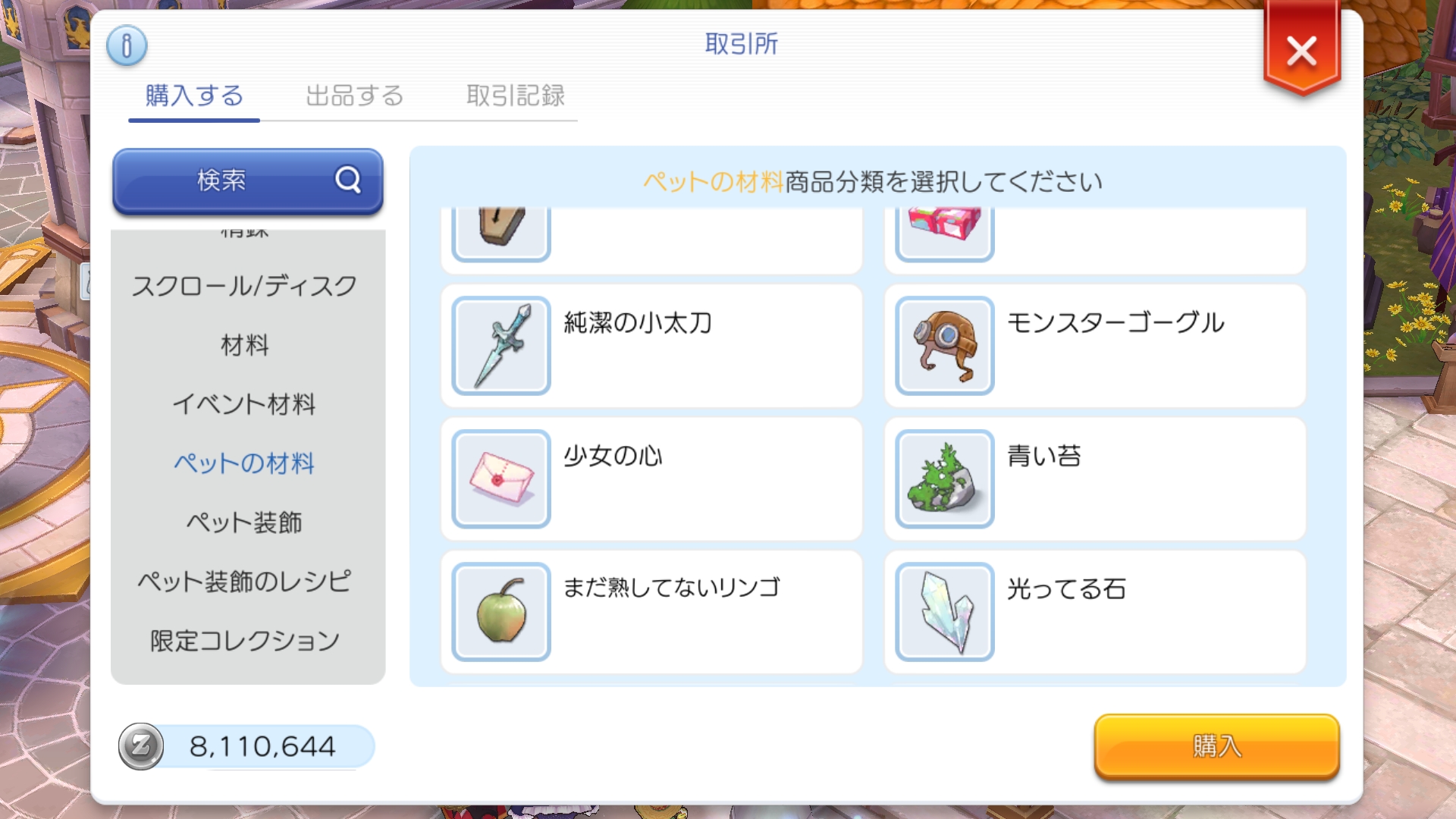This screenshot has width=1456, height=819.
Task: Select the green unripe apple icon
Action: click(x=500, y=611)
